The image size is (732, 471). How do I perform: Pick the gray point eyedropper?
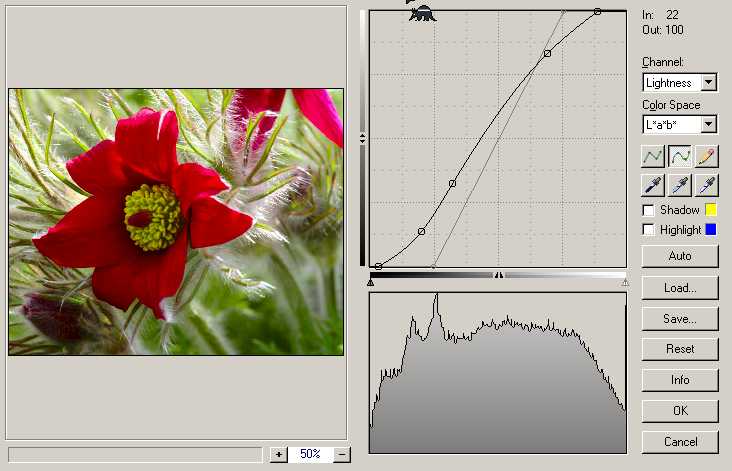(680, 184)
